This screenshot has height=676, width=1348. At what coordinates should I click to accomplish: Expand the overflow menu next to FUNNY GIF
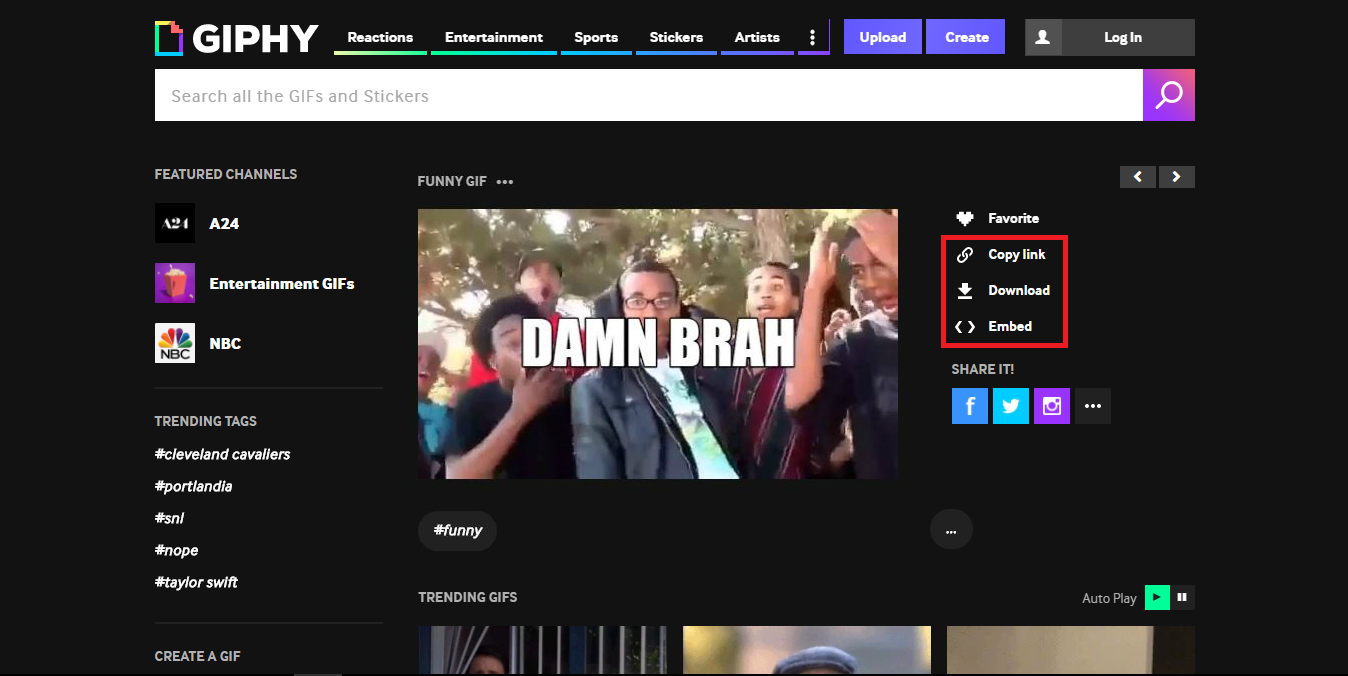point(504,181)
